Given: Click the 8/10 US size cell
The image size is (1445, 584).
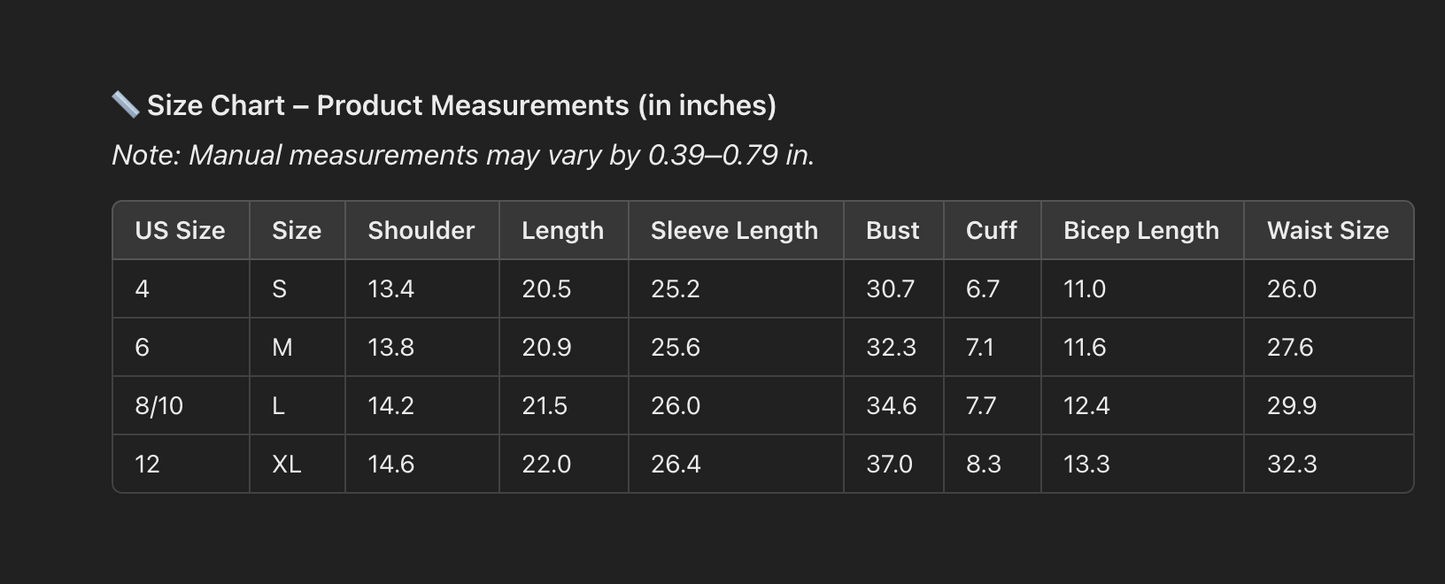Looking at the screenshot, I should coord(159,406).
